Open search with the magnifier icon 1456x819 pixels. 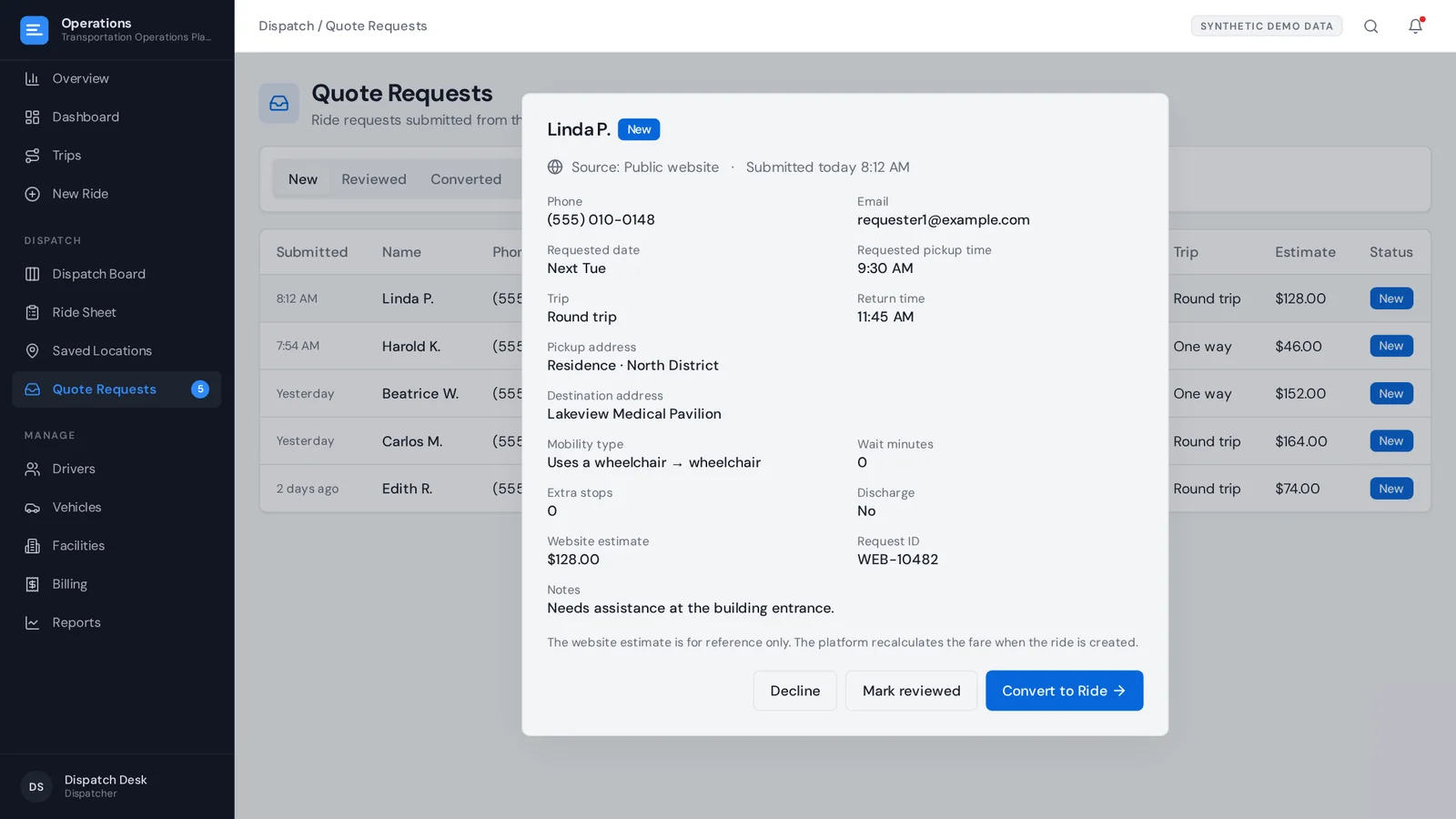pos(1370,26)
